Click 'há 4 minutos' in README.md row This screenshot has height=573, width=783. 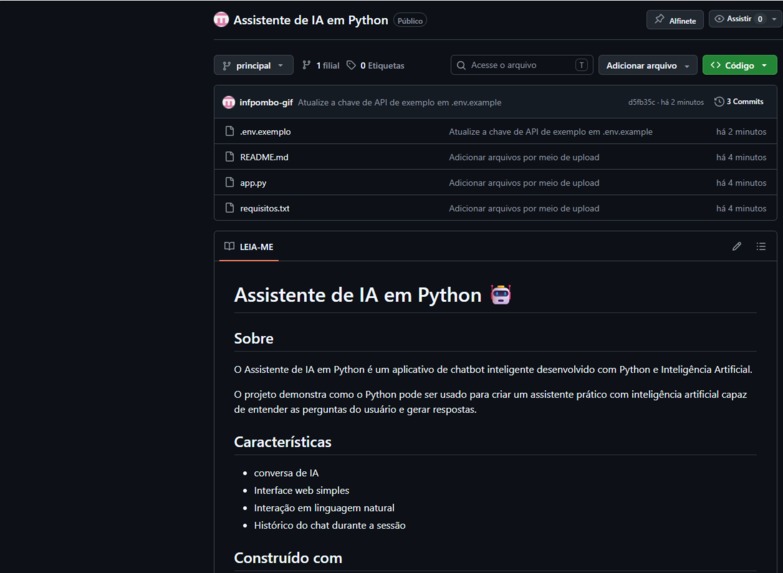click(x=741, y=157)
